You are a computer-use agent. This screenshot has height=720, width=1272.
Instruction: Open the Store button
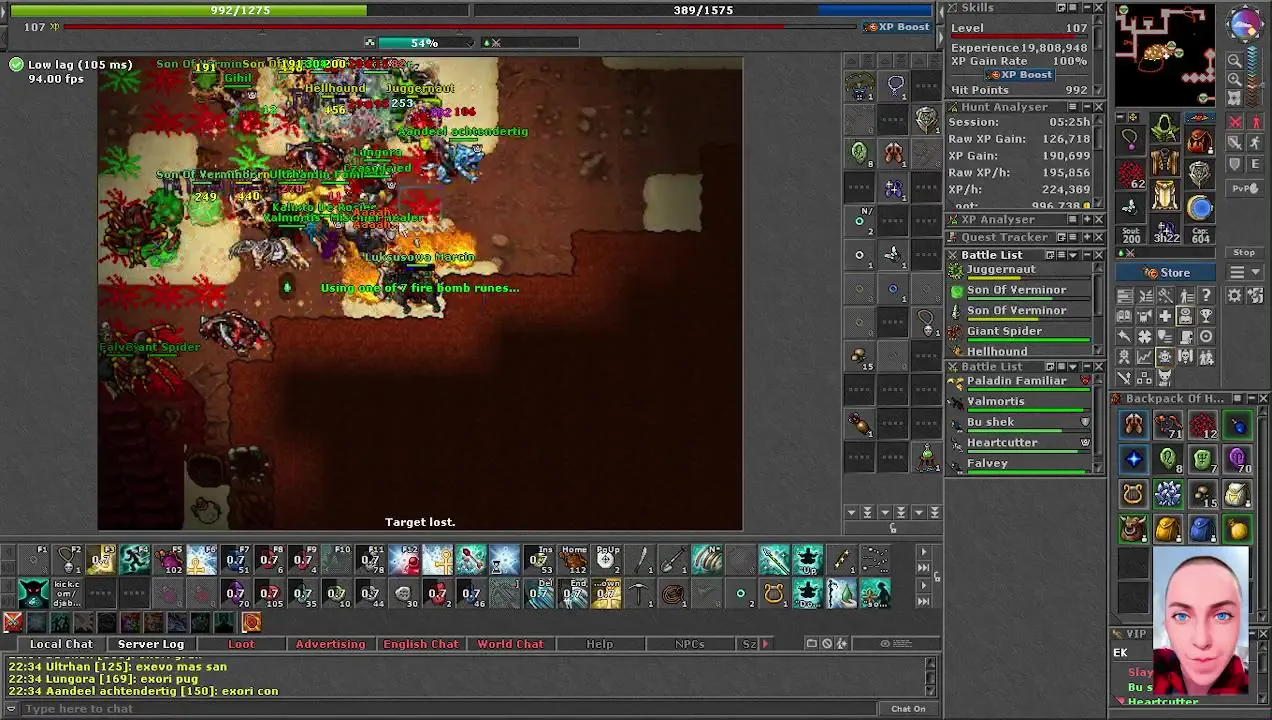[1166, 273]
